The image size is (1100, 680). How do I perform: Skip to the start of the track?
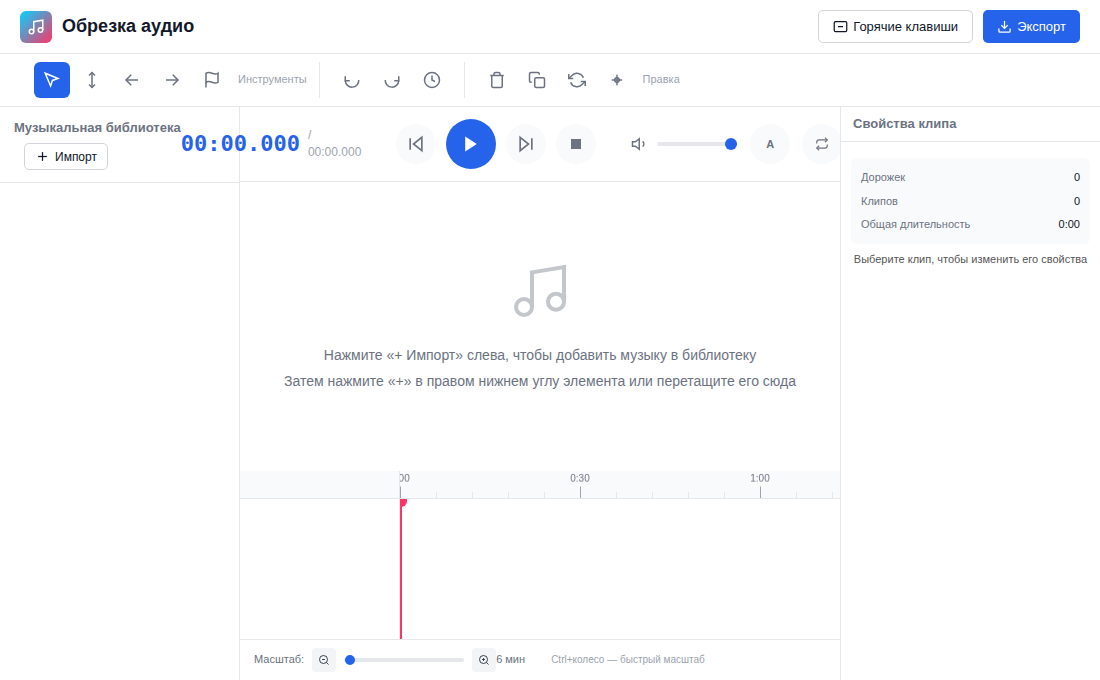click(x=416, y=144)
